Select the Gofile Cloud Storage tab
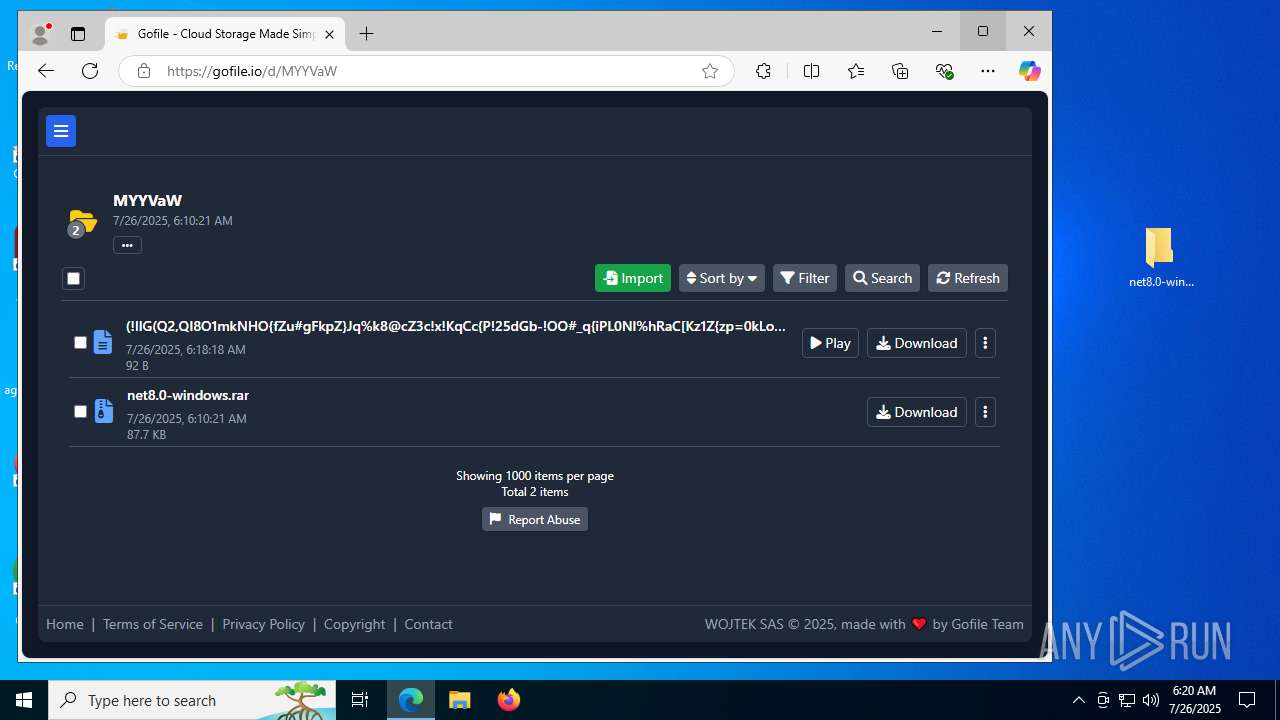The width and height of the screenshot is (1280, 720). pos(225,34)
